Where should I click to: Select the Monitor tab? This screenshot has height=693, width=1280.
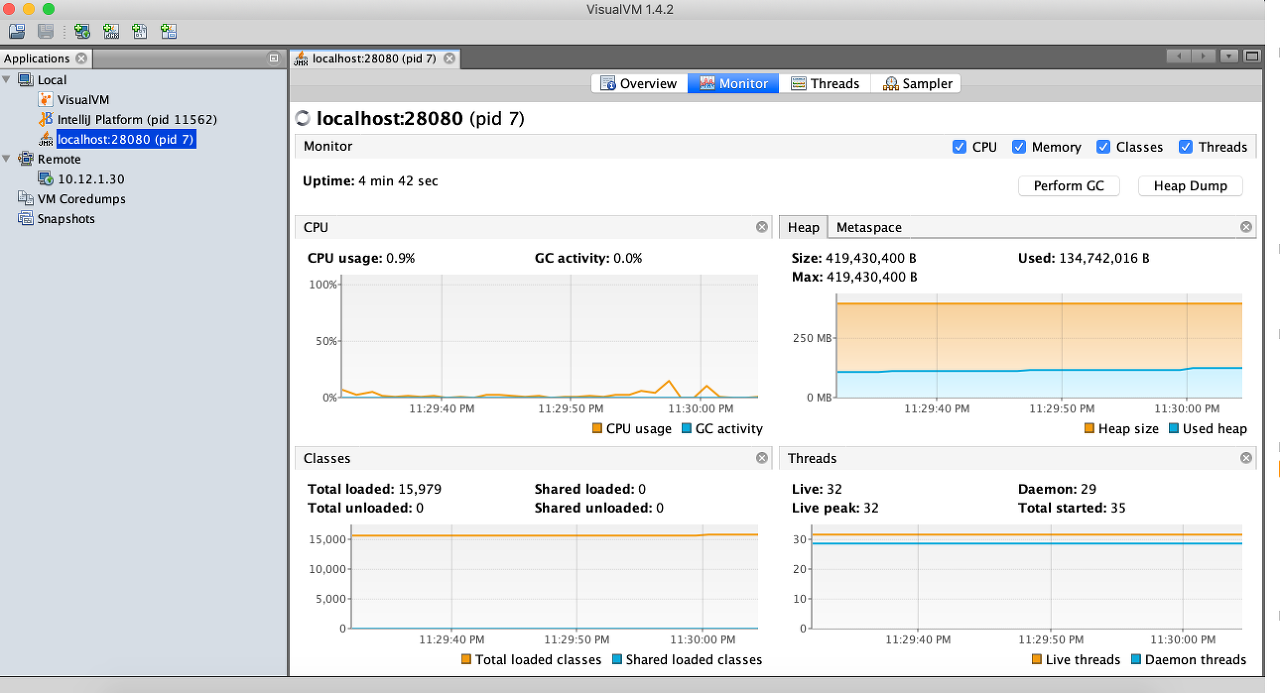click(x=734, y=83)
